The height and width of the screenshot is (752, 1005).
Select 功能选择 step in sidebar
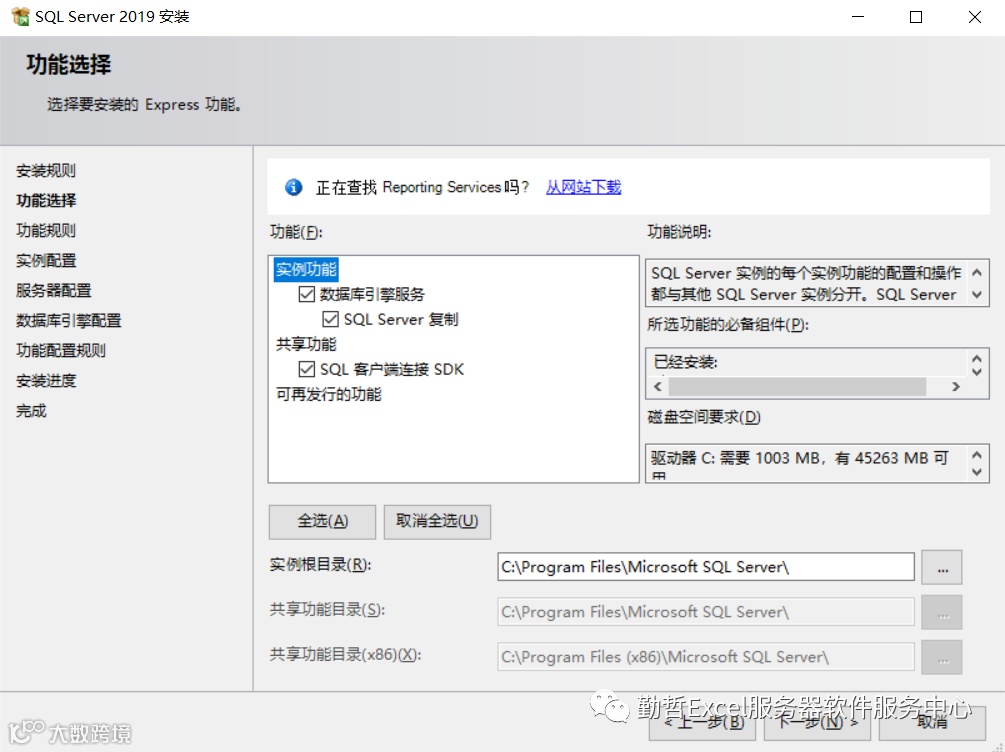[x=46, y=201]
